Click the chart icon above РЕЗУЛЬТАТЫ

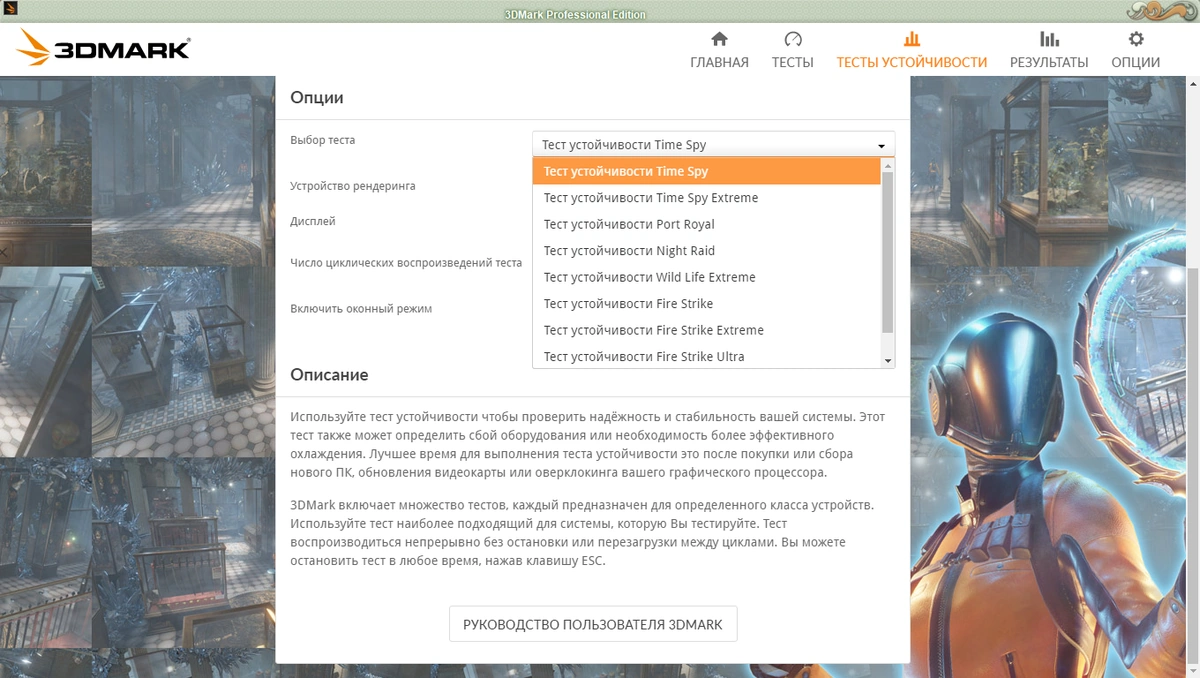[1049, 39]
